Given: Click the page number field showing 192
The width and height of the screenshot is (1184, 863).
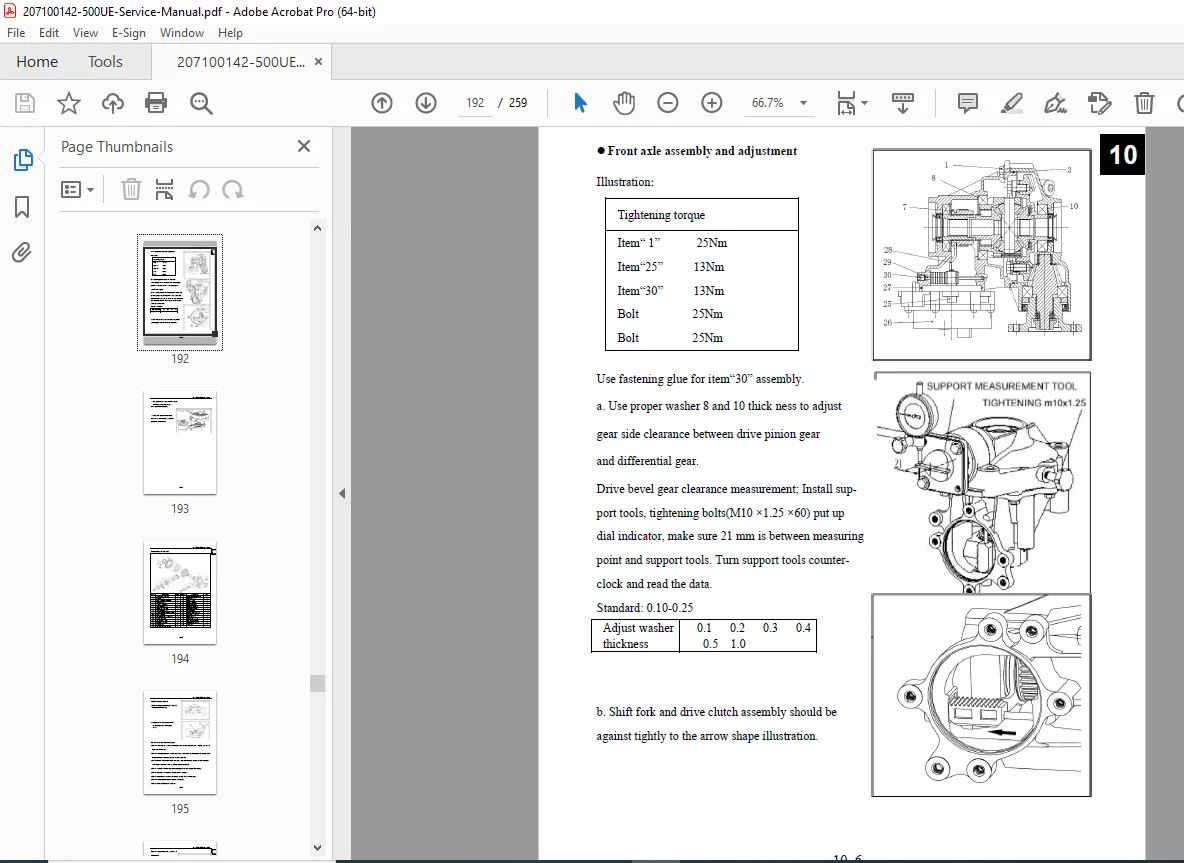Looking at the screenshot, I should pyautogui.click(x=475, y=103).
